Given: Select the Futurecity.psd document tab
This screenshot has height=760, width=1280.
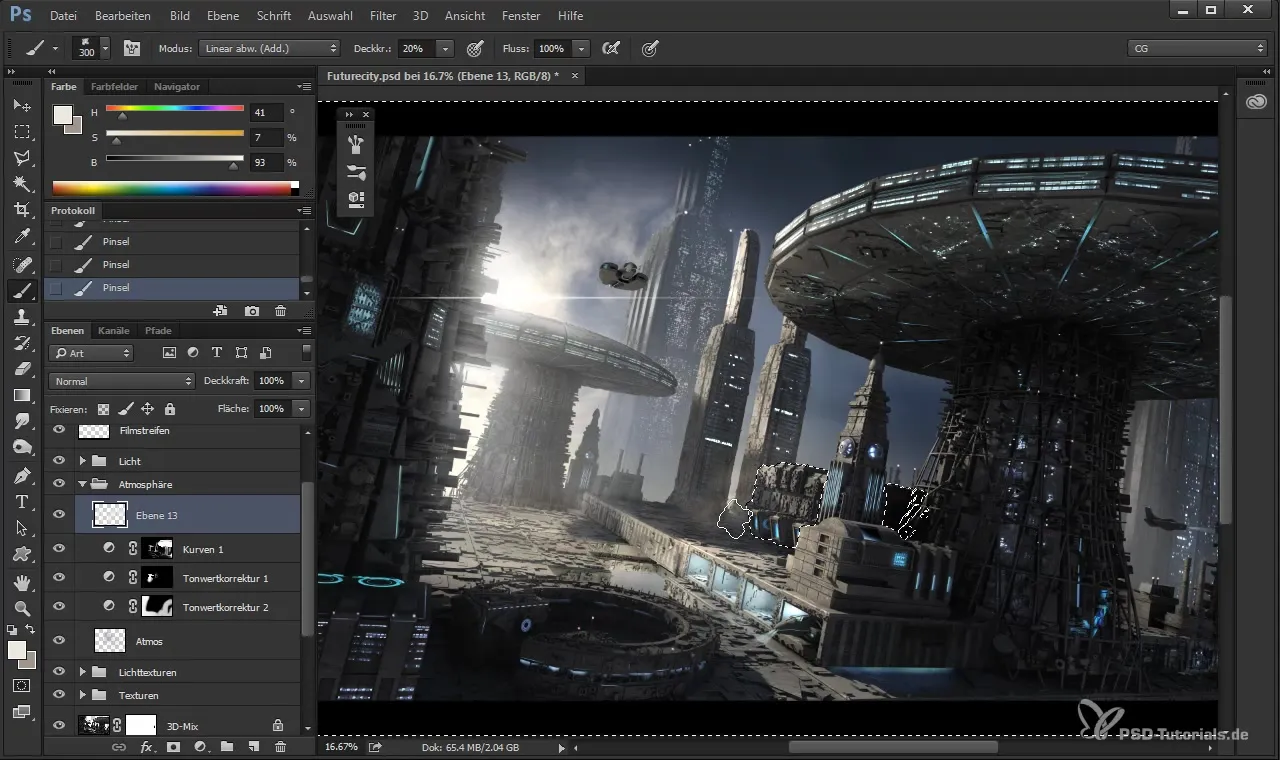Looking at the screenshot, I should 452,75.
